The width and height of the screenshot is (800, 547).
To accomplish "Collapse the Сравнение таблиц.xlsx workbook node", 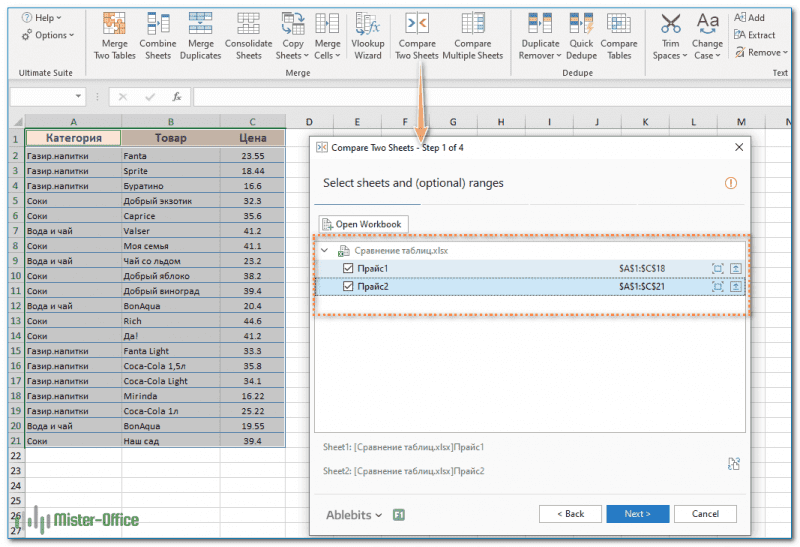I will 324,250.
